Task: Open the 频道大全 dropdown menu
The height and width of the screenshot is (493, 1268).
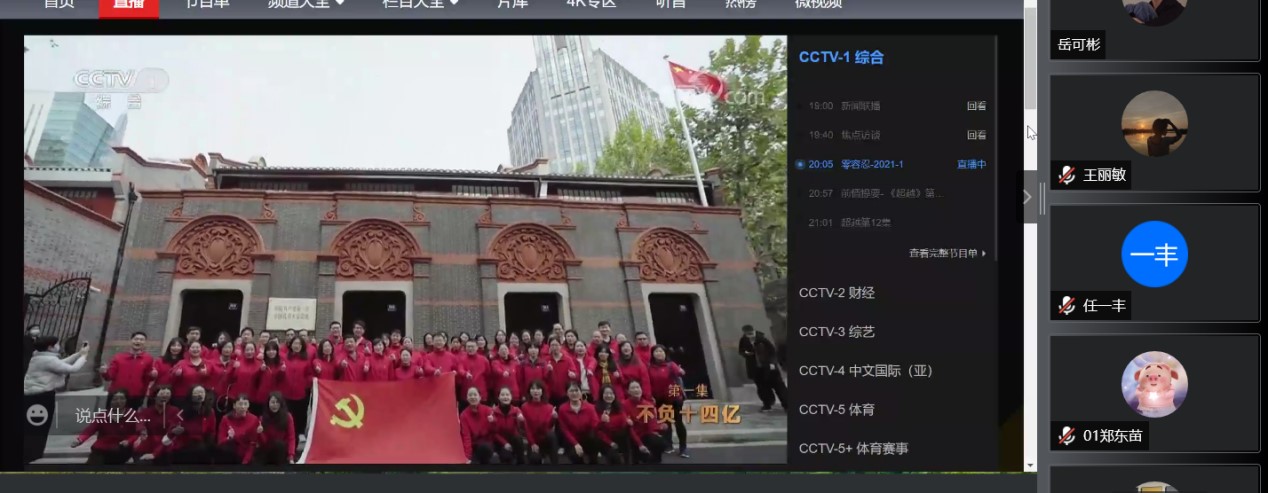Action: (305, 3)
